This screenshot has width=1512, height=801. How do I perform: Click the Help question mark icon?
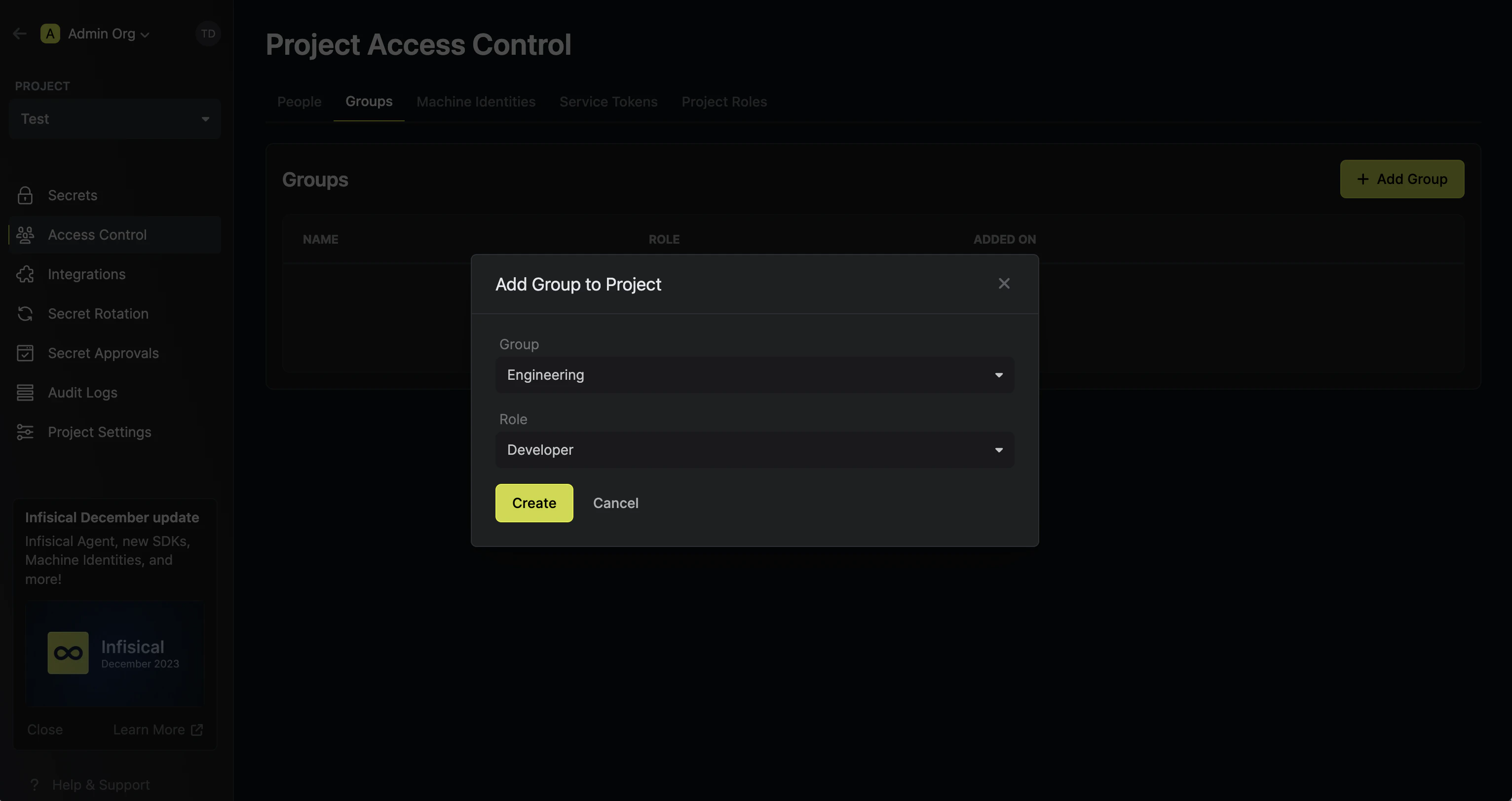(35, 785)
